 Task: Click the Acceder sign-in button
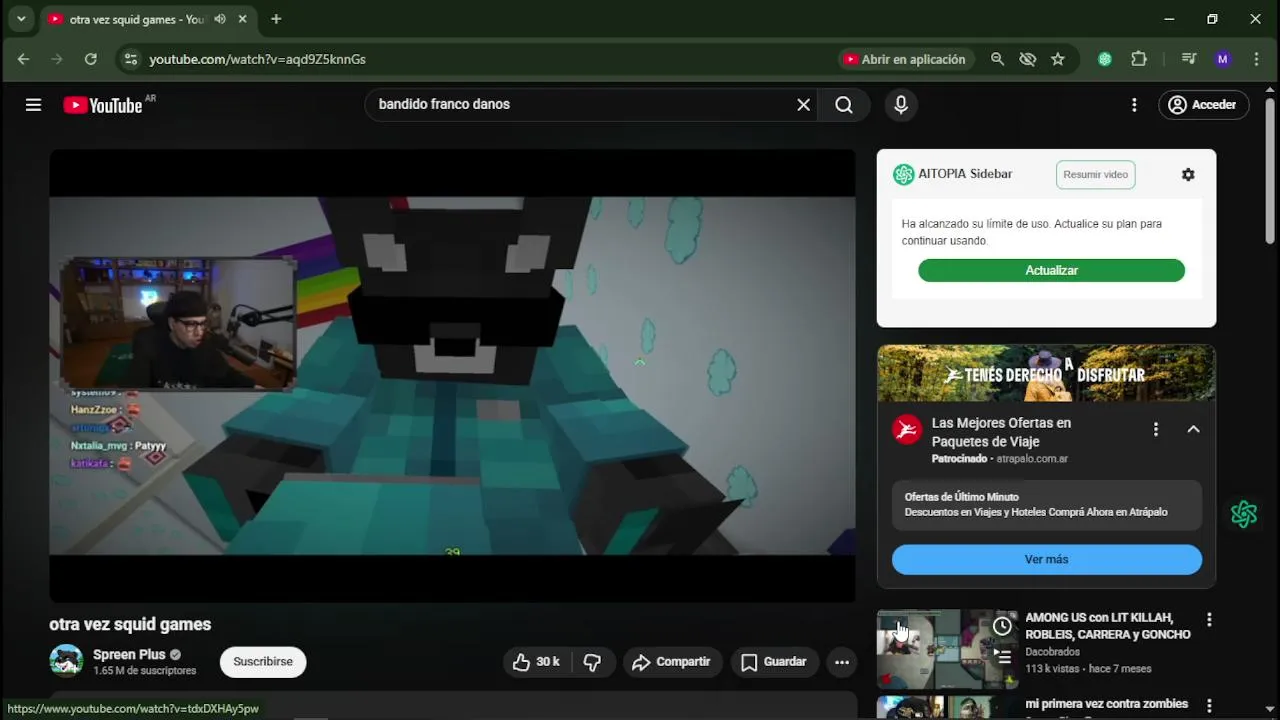[1204, 105]
